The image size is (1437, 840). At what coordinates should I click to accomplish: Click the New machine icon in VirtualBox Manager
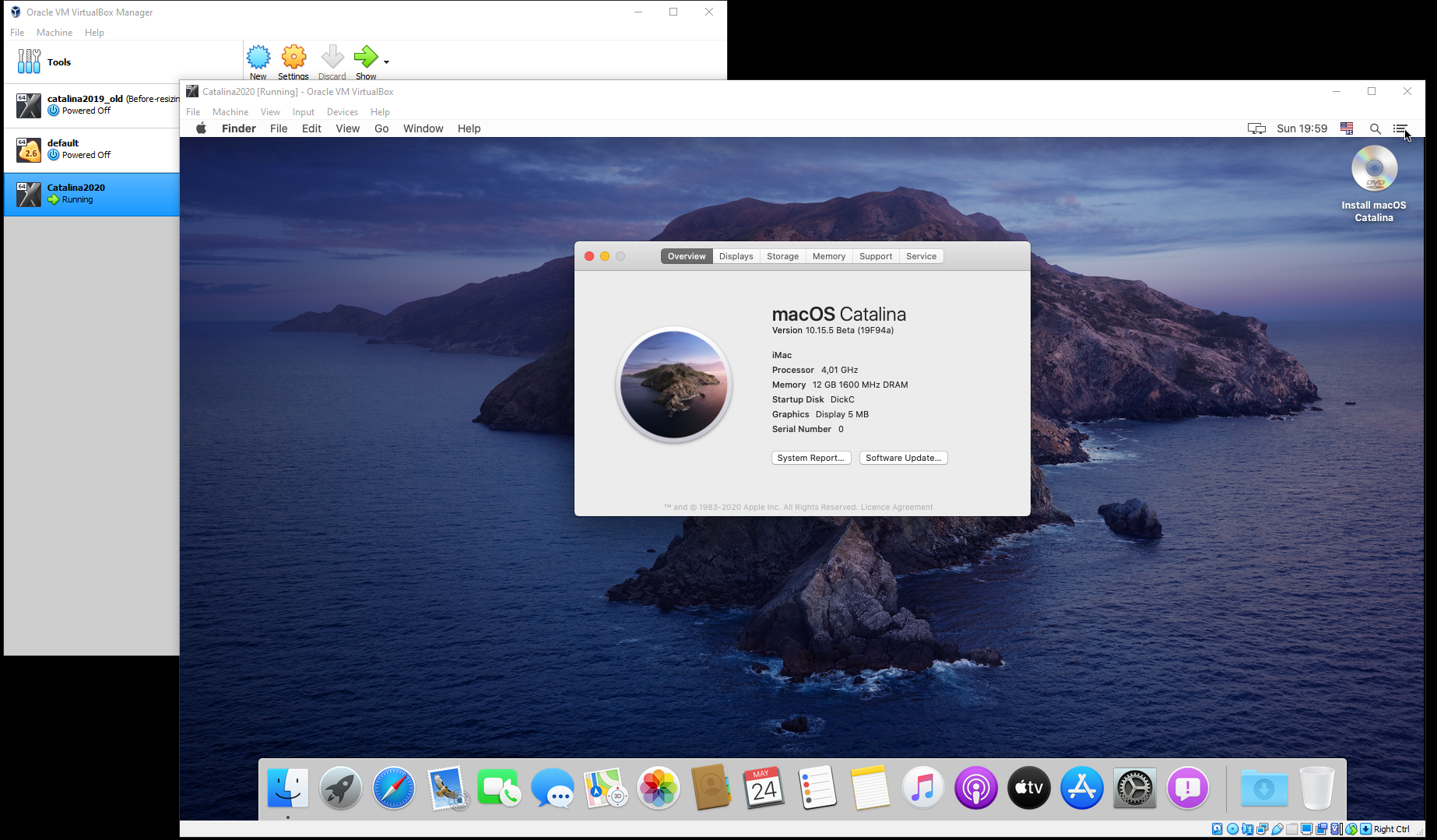coord(258,57)
